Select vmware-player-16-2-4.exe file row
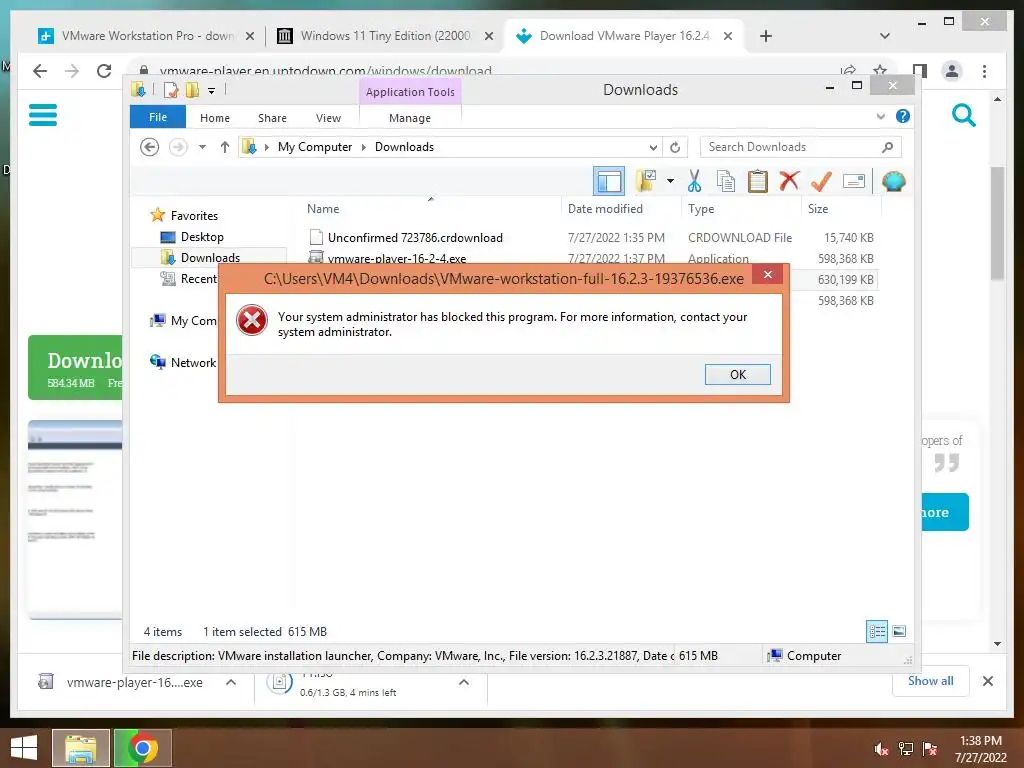The image size is (1024, 768). [591, 259]
